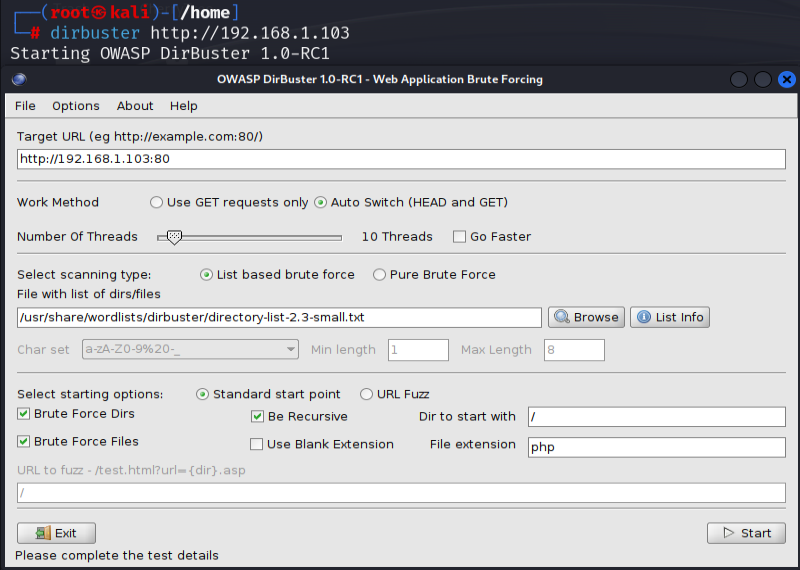
Task: Open the Options menu
Action: 76,106
